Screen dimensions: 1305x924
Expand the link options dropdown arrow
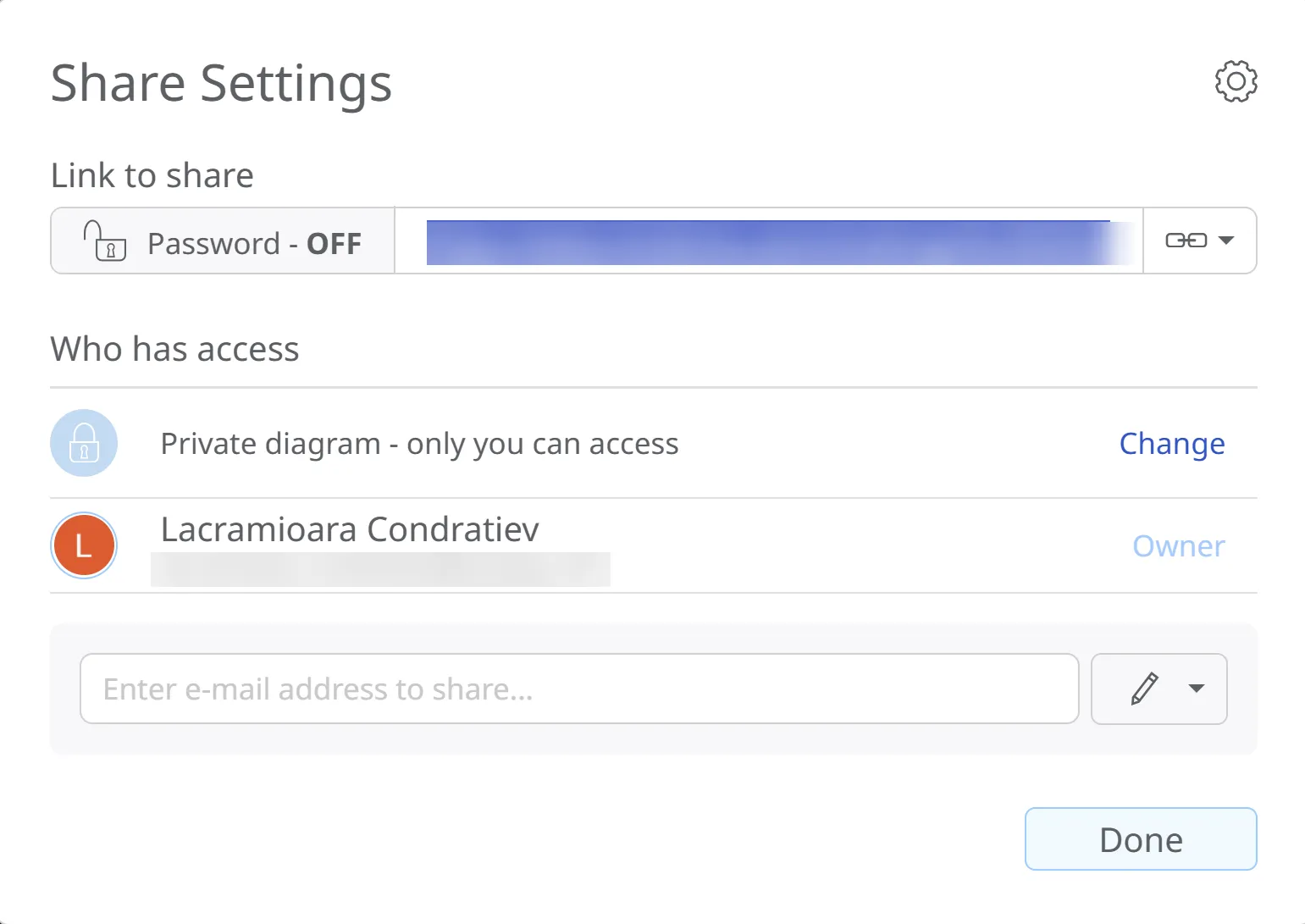(x=1226, y=241)
